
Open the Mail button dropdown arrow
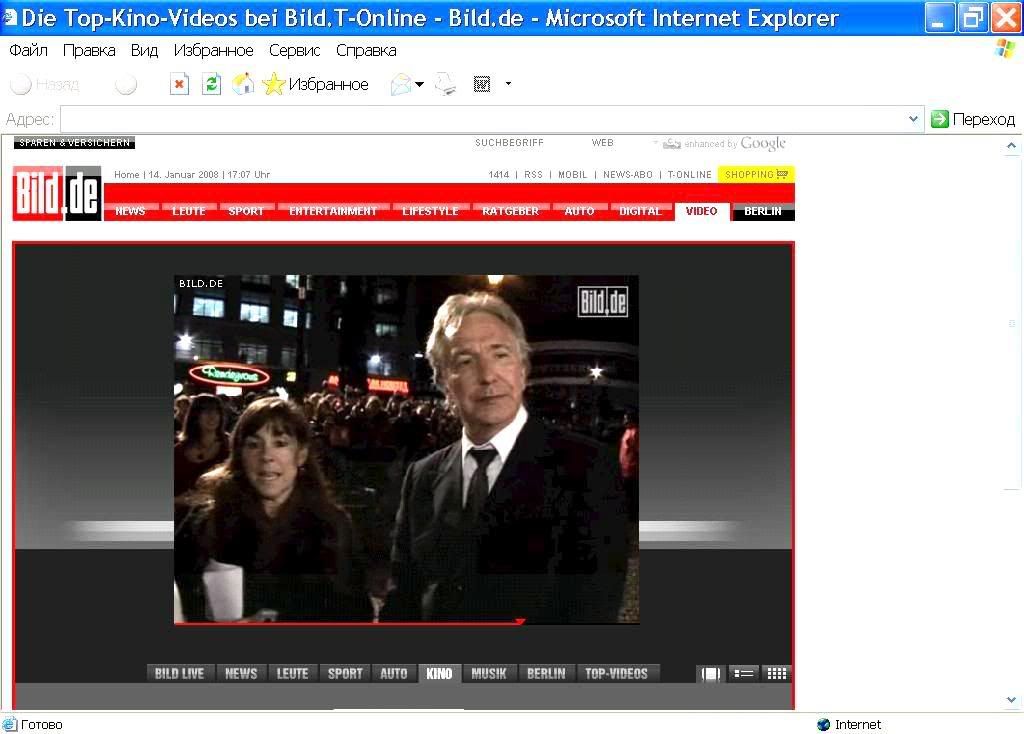pos(419,84)
